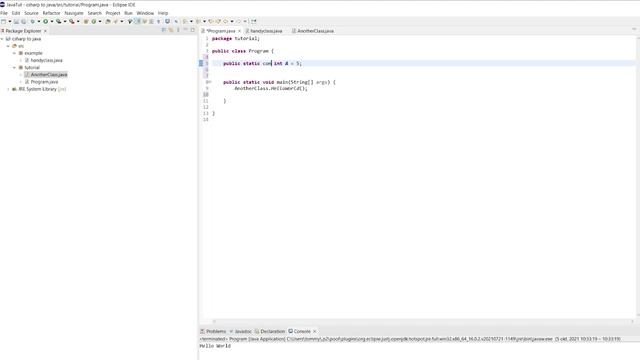
Task: Close the Console tab
Action: pos(315,331)
